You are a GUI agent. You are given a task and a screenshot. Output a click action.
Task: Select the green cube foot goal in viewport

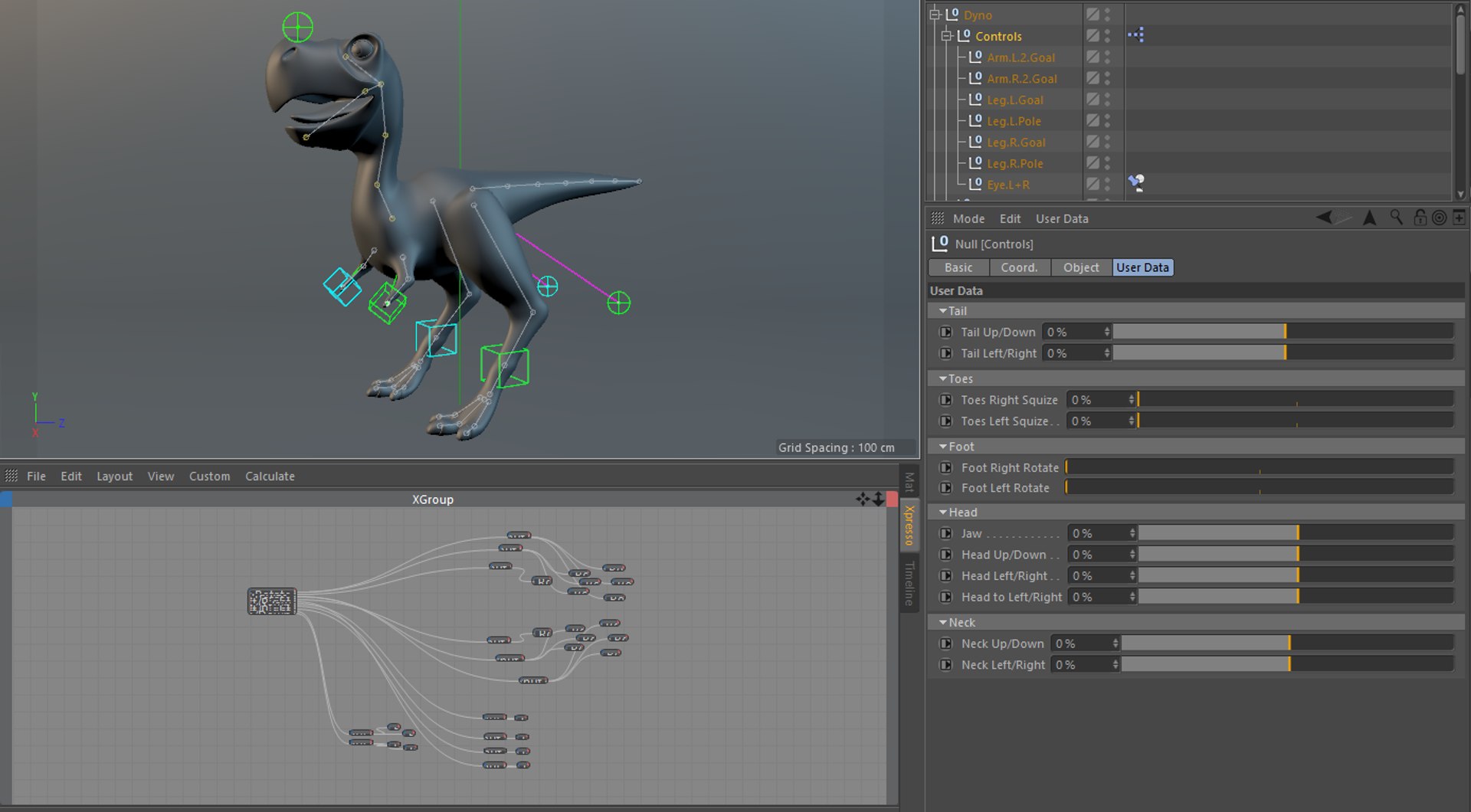point(505,366)
